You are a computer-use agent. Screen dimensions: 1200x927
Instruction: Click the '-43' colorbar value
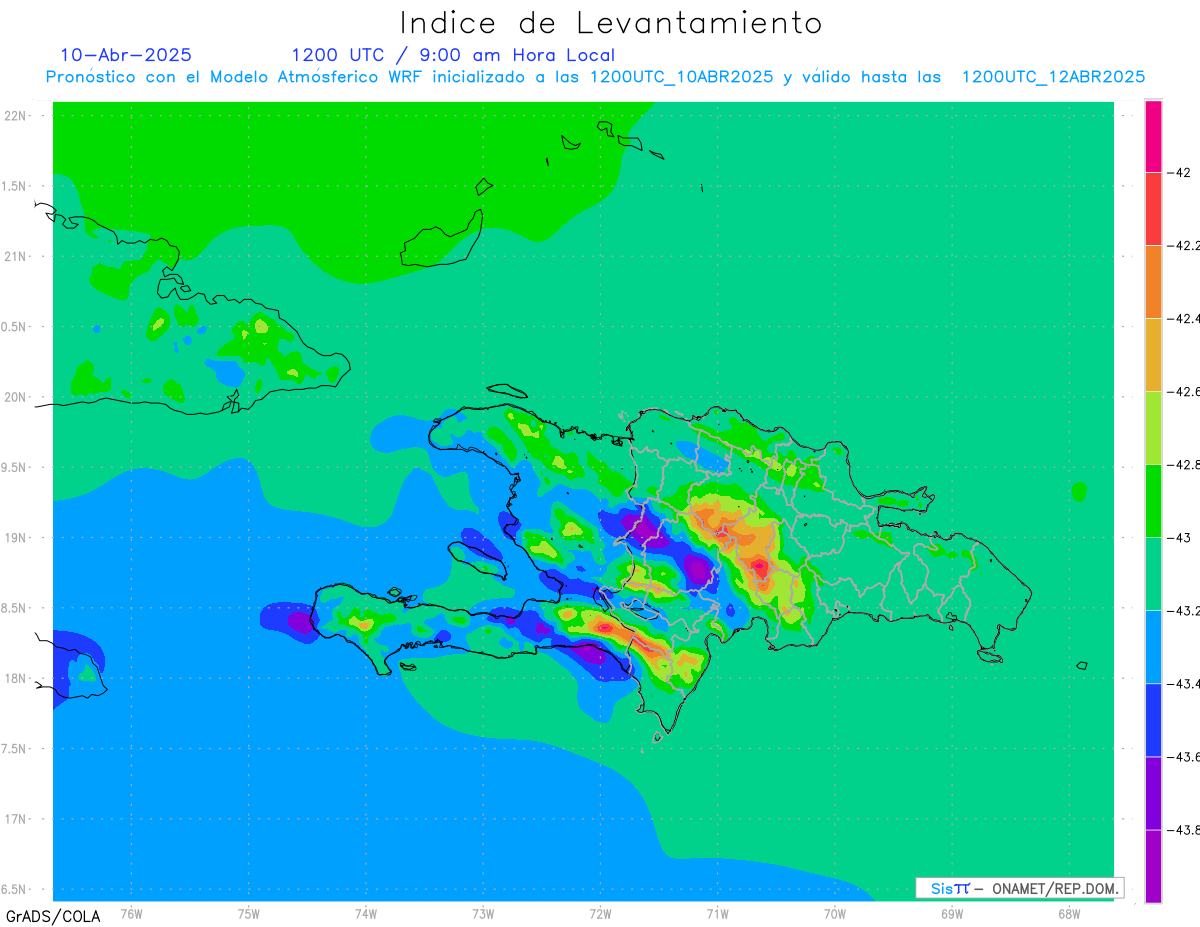pyautogui.click(x=1180, y=537)
